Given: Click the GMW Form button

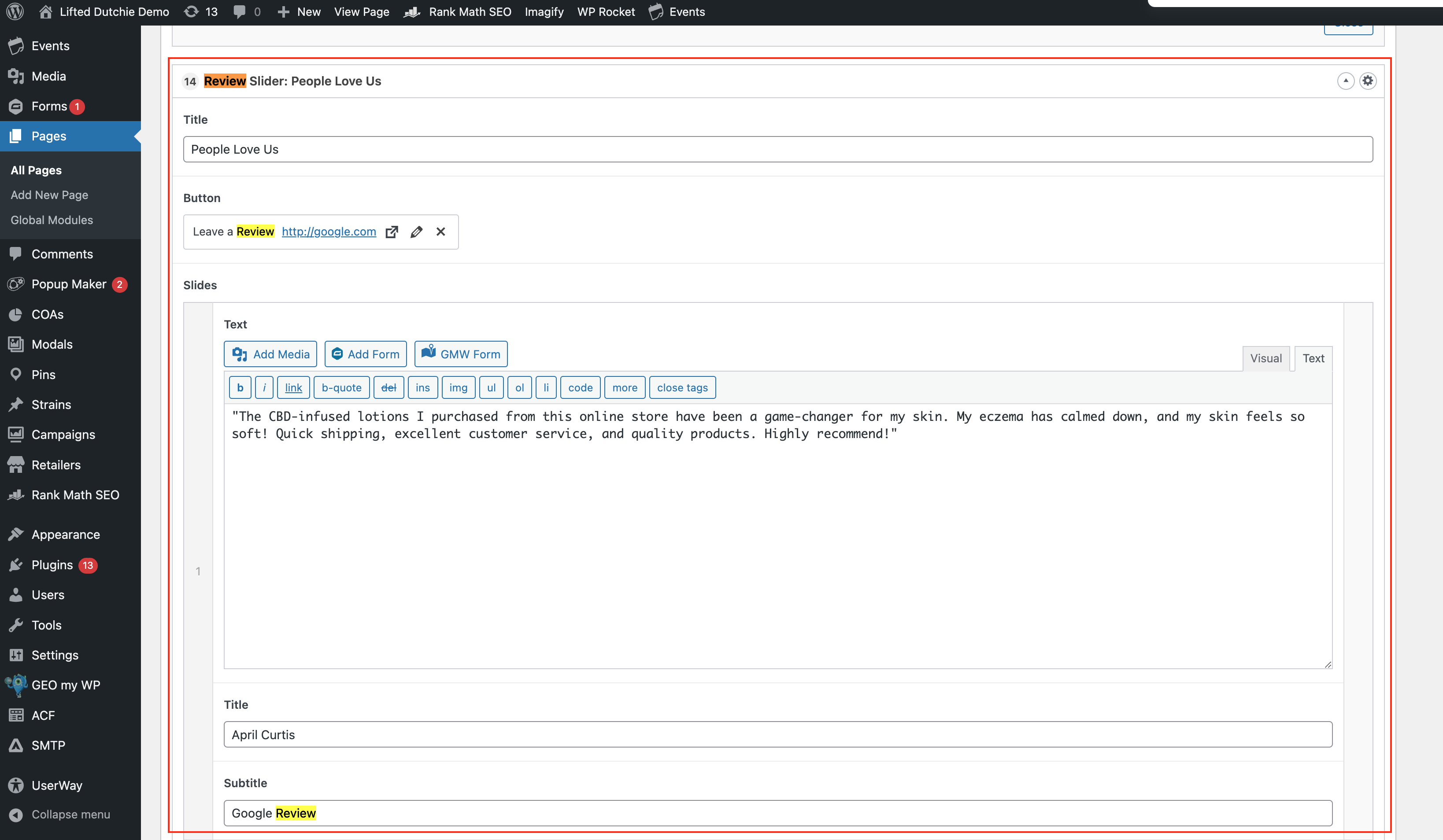Looking at the screenshot, I should click(x=460, y=354).
